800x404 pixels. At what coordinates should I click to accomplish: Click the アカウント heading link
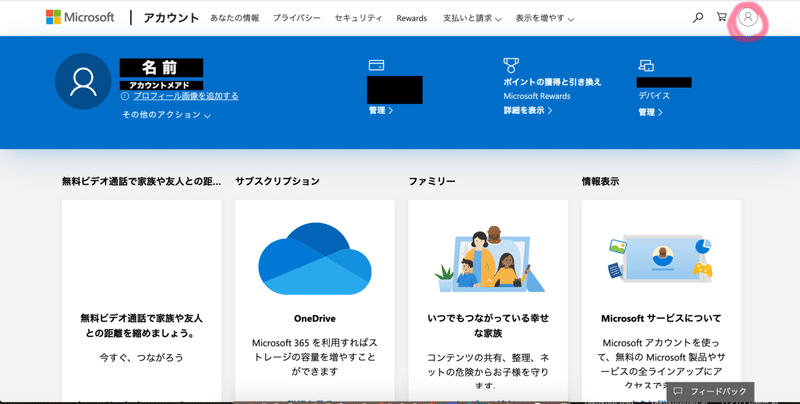171,18
